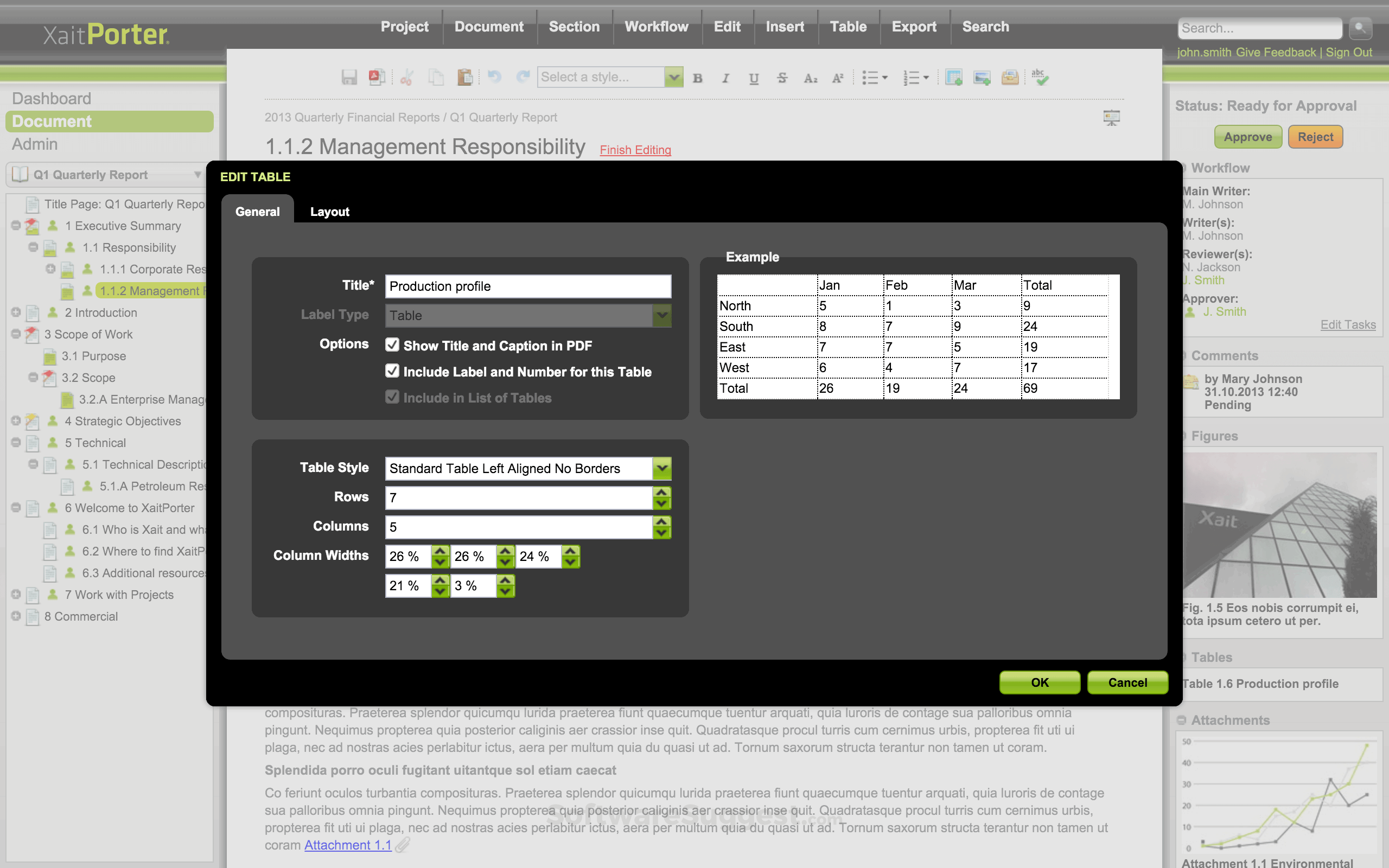Toggle strikethrough formatting
The height and width of the screenshot is (868, 1389).
782,78
